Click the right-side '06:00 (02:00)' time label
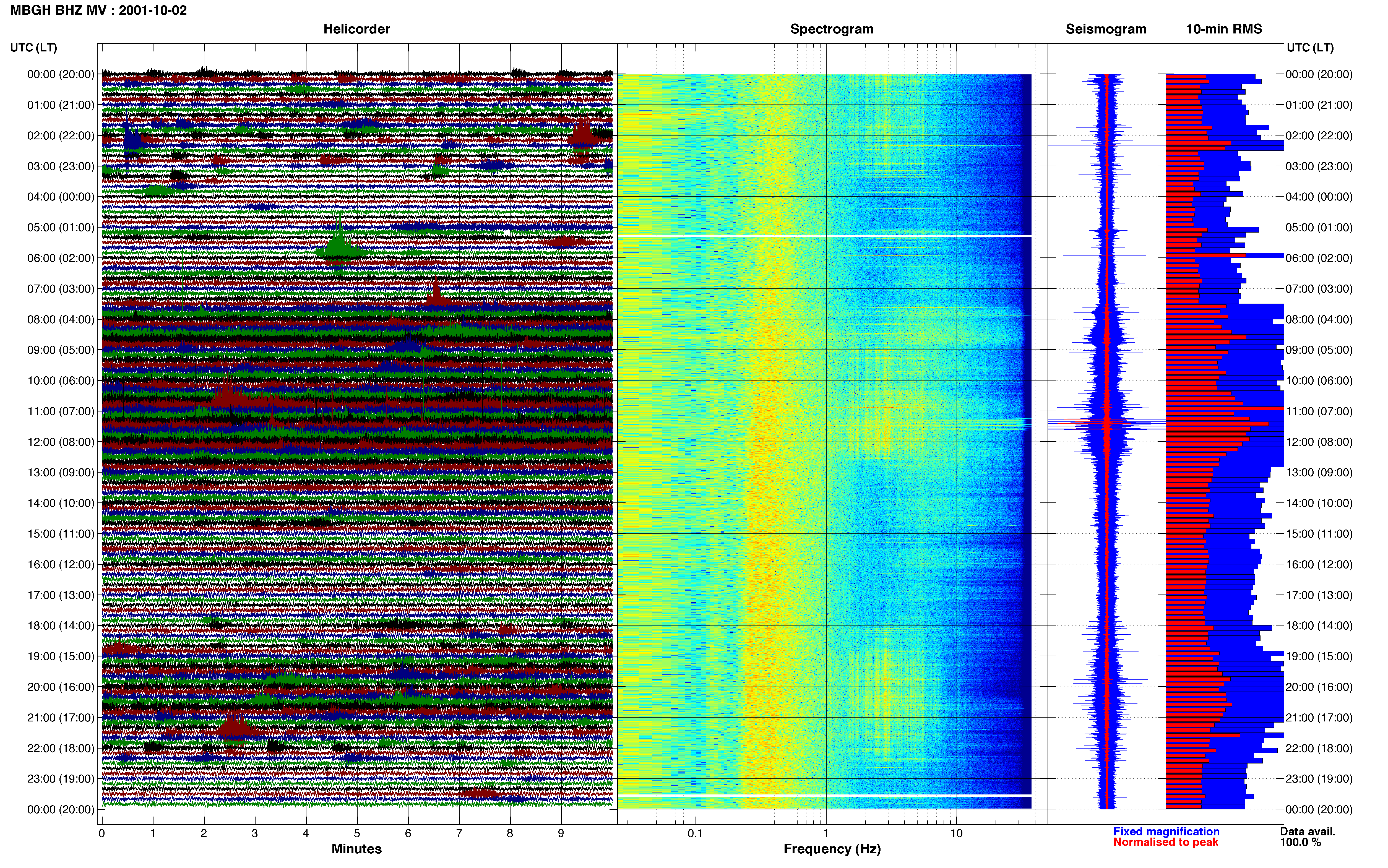The height and width of the screenshot is (868, 1388). point(1319,258)
